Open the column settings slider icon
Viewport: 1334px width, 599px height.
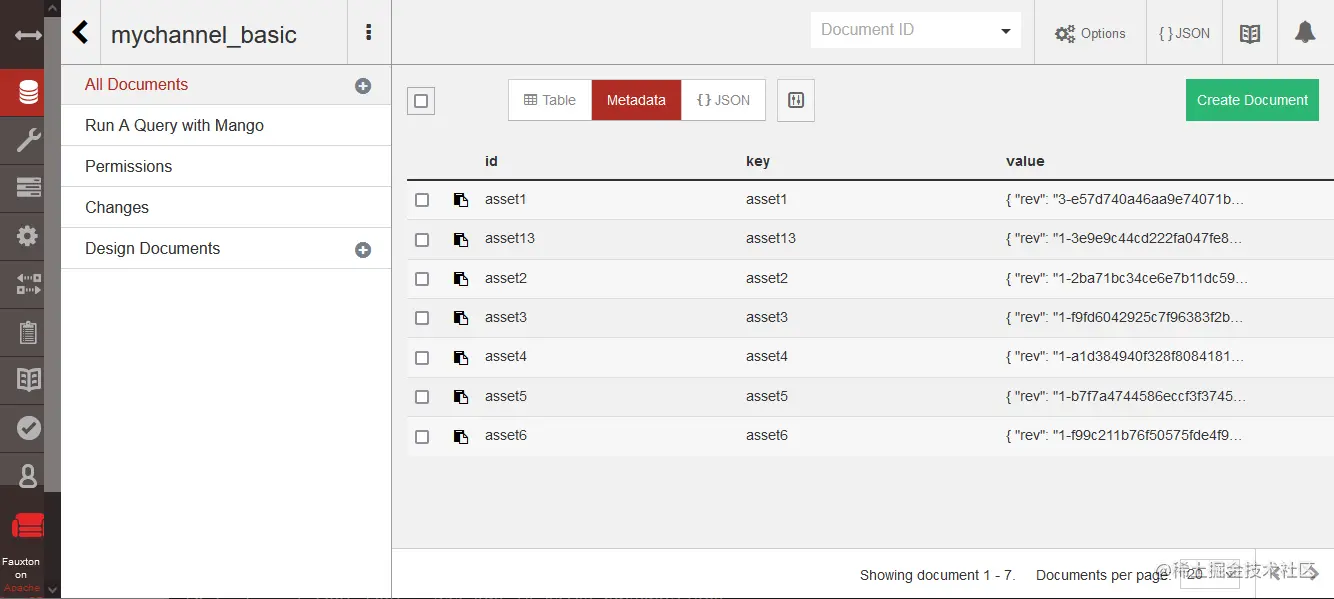796,100
